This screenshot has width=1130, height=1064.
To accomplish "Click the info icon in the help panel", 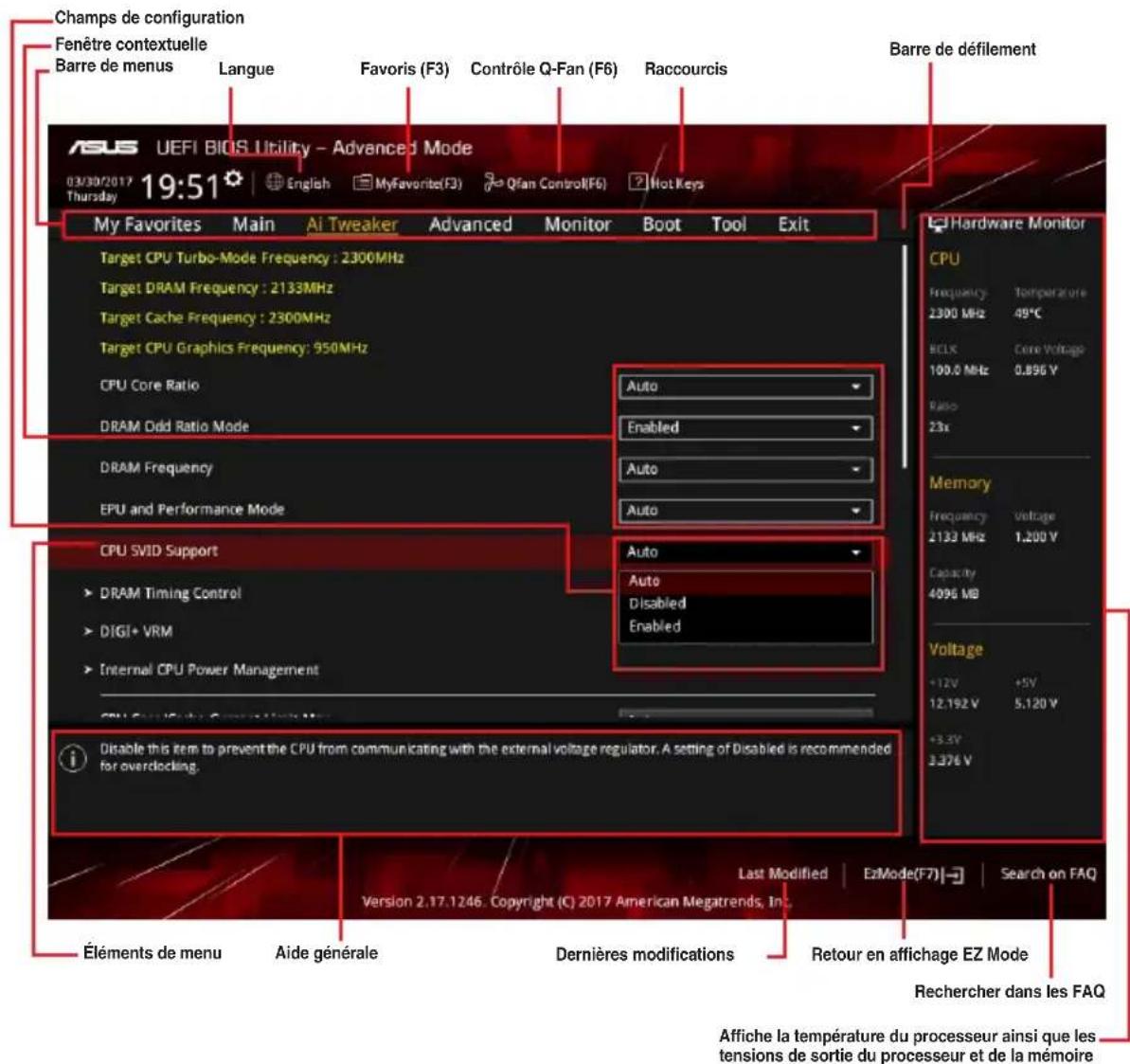I will tap(73, 758).
